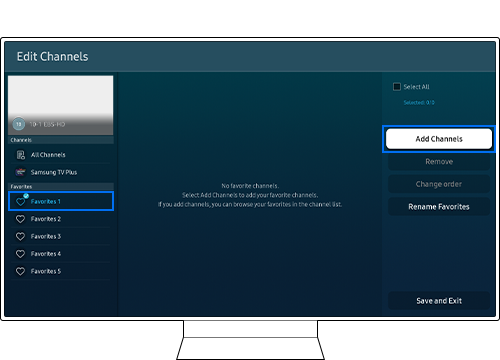Click the channel preview thumbnail
Screen dimensions: 500x360
(x=61, y=105)
